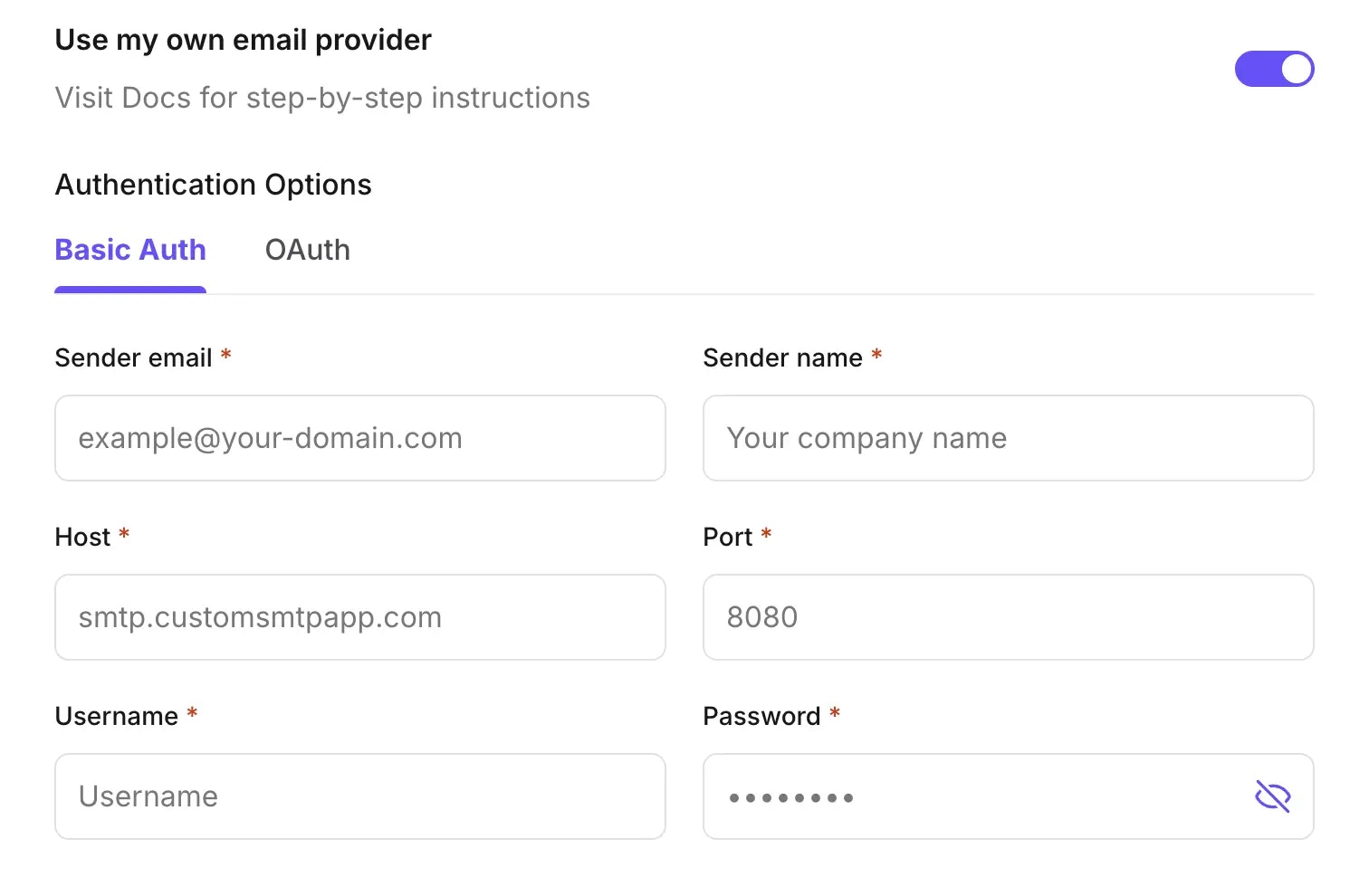1369x896 pixels.
Task: Select the Basic Auth tab
Action: pos(129,251)
